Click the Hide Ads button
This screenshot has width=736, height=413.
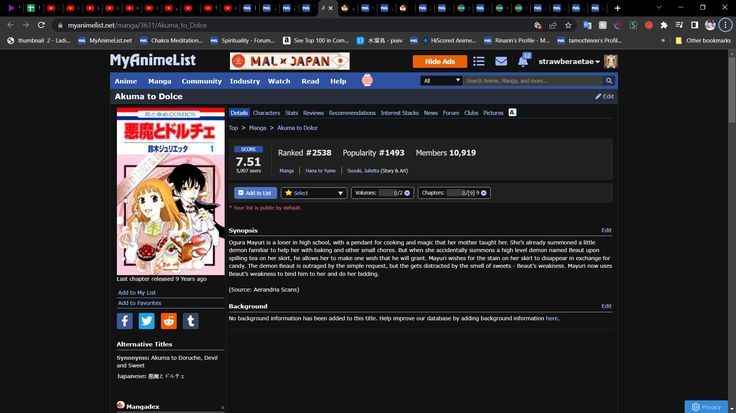[x=440, y=61]
